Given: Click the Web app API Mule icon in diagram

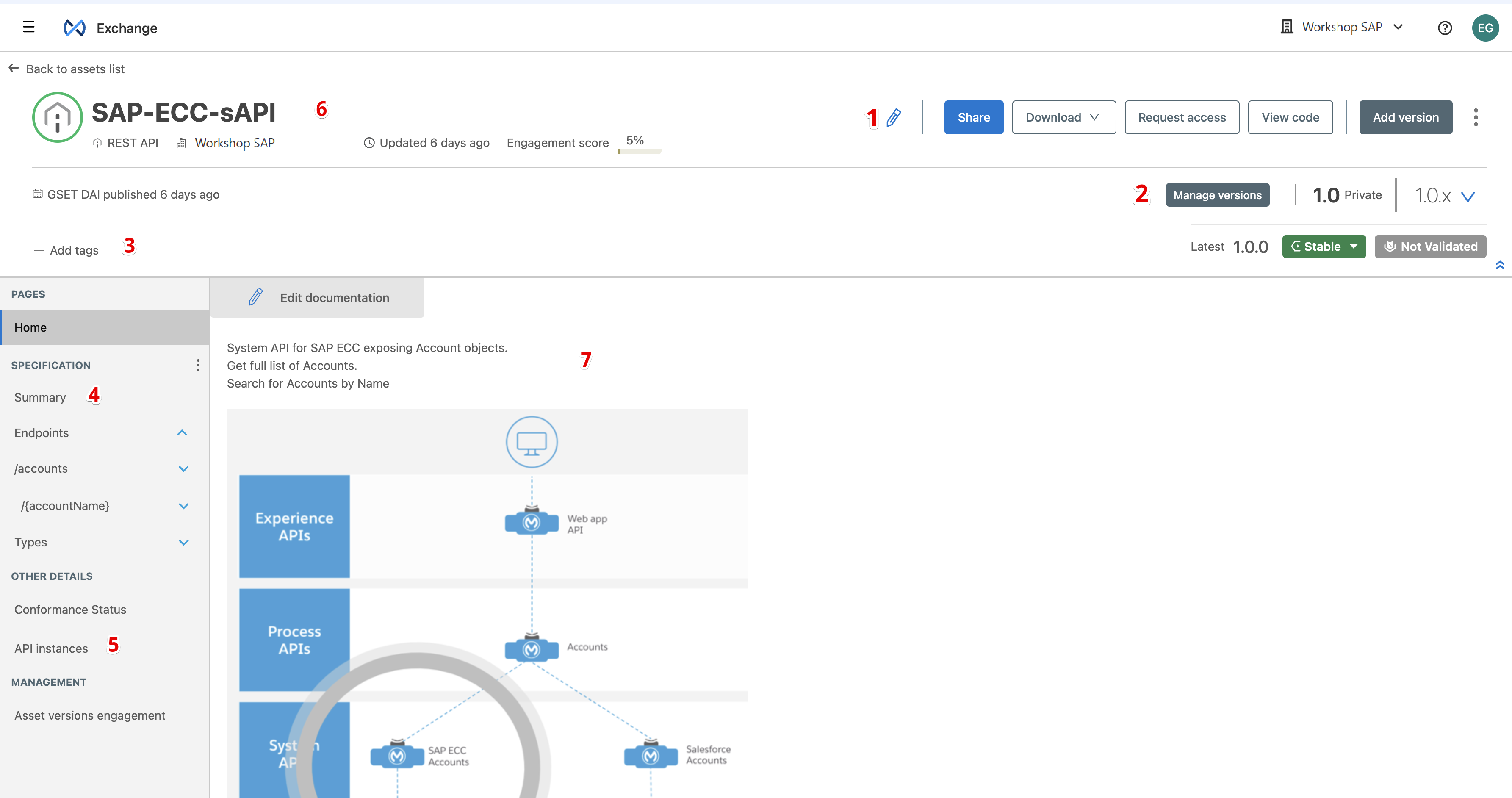Looking at the screenshot, I should coord(532,521).
